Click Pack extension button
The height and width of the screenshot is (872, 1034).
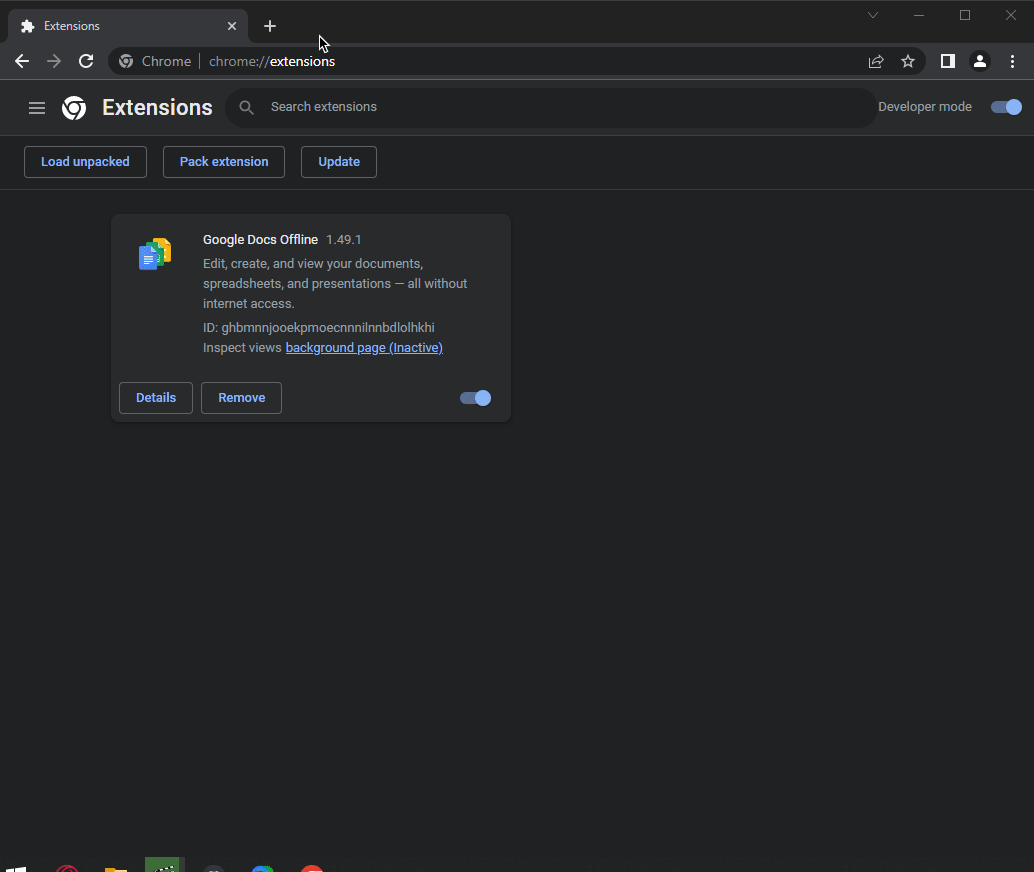(x=224, y=162)
